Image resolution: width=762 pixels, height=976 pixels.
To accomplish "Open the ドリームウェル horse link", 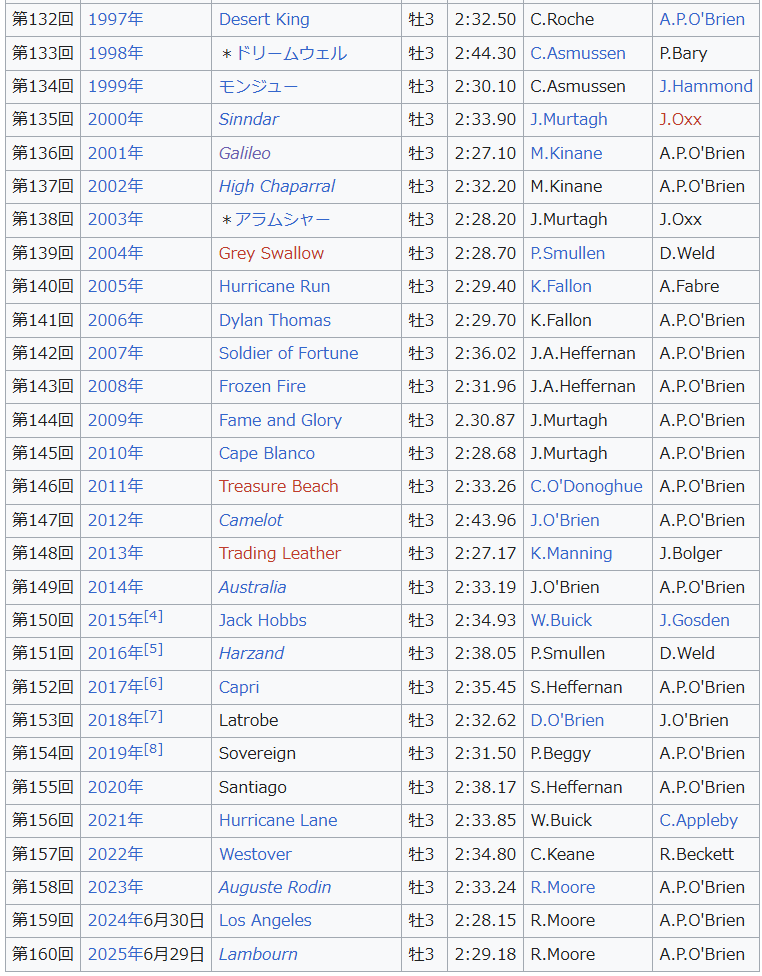I will click(x=290, y=53).
